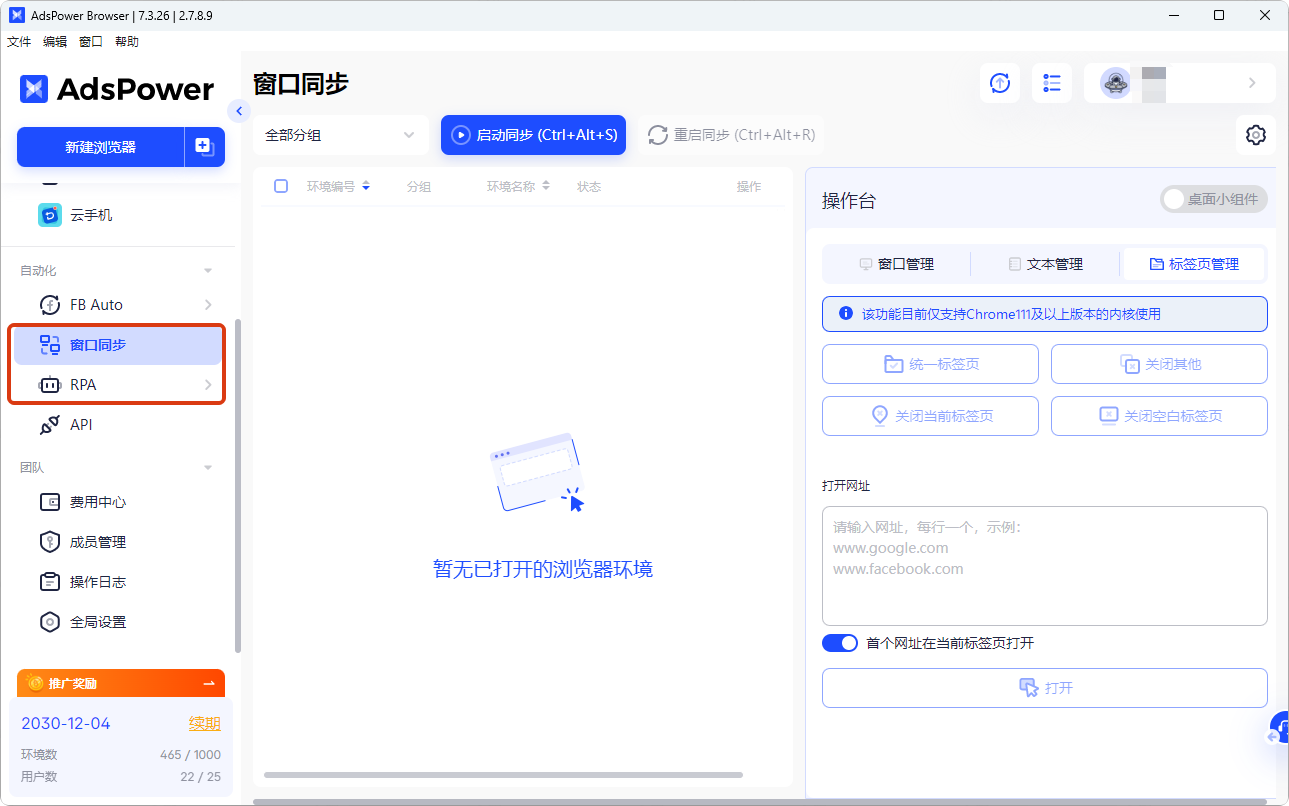This screenshot has height=806, width=1289.
Task: Open 云手机 cloud phone item
Action: pos(90,215)
